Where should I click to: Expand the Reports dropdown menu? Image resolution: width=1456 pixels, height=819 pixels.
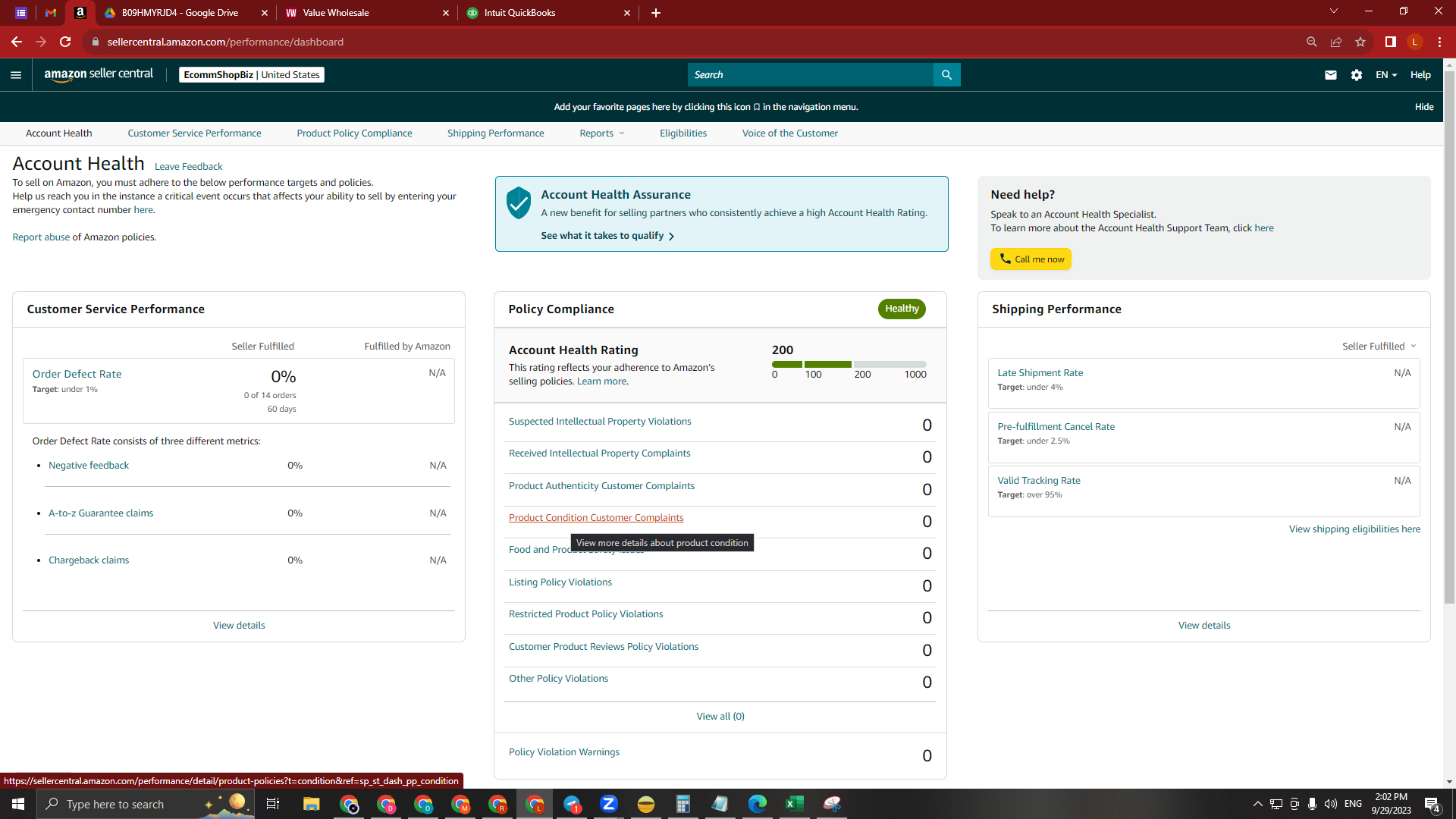pyautogui.click(x=602, y=133)
